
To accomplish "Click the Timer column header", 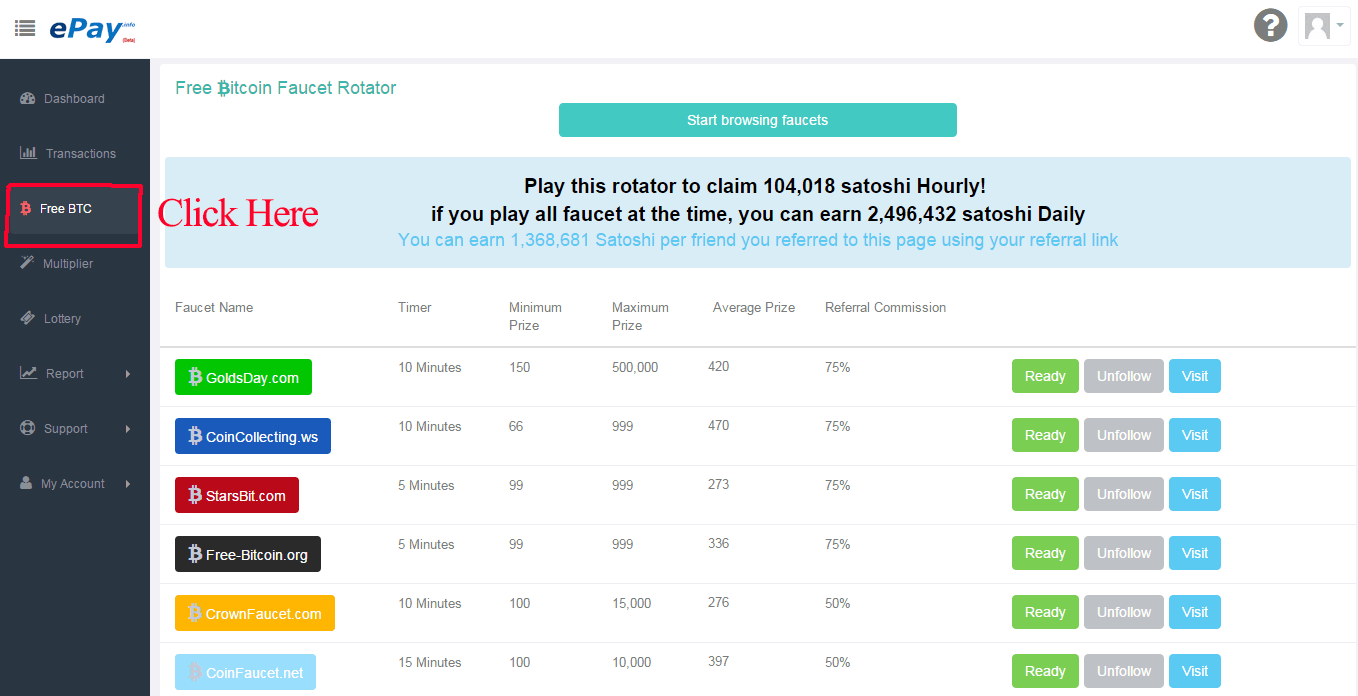I will [415, 307].
